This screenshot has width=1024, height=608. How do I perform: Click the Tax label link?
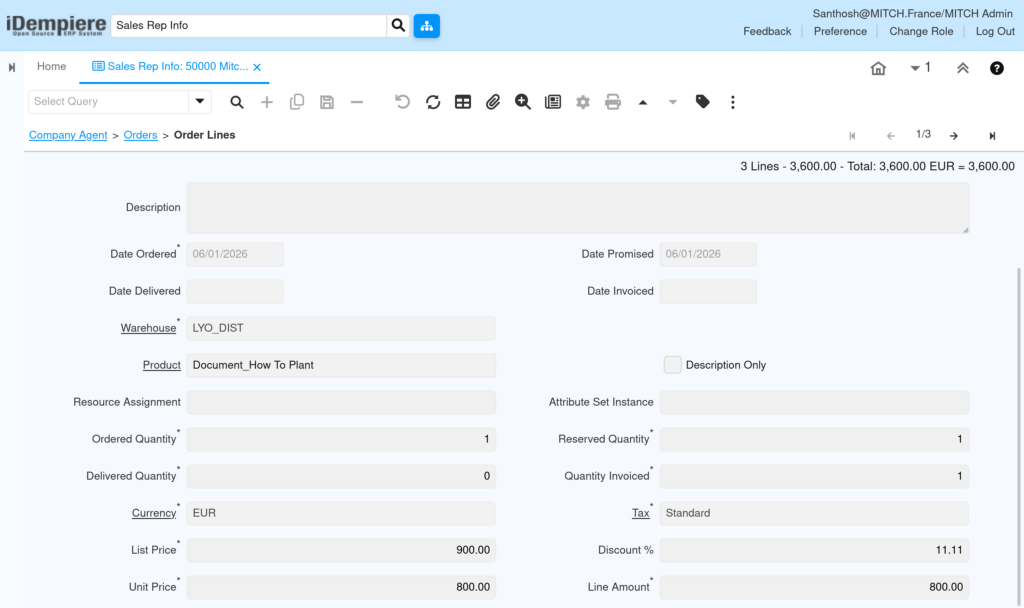640,513
